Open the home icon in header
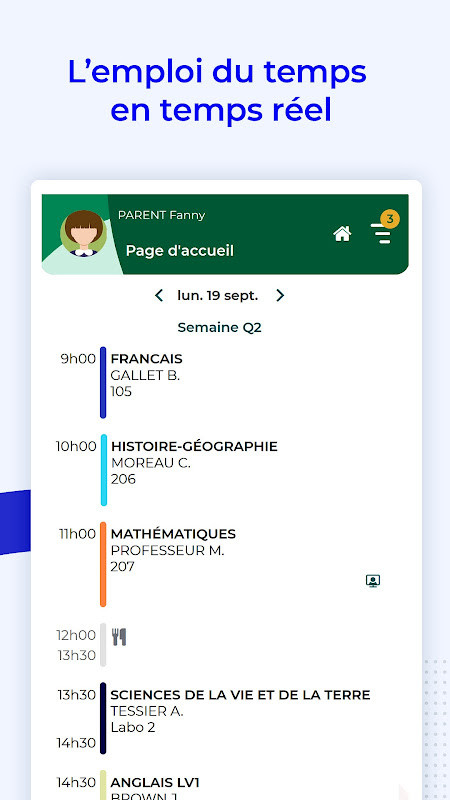 342,234
